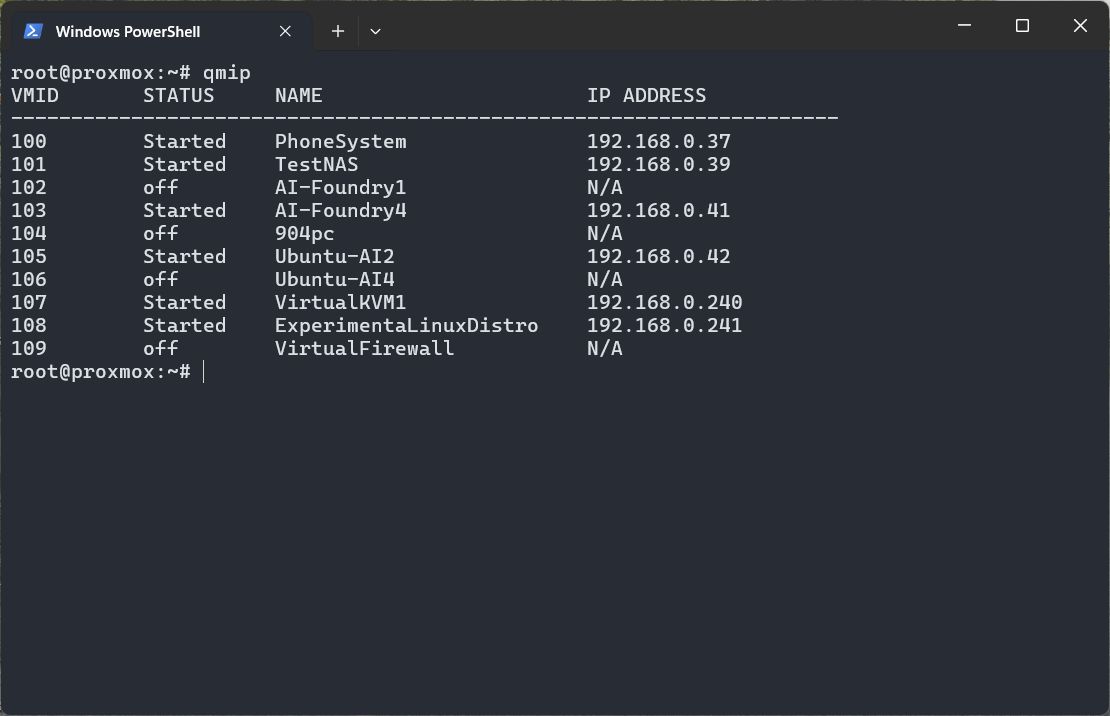This screenshot has width=1110, height=716.
Task: Click VMID 105 in the table
Action: coord(29,256)
